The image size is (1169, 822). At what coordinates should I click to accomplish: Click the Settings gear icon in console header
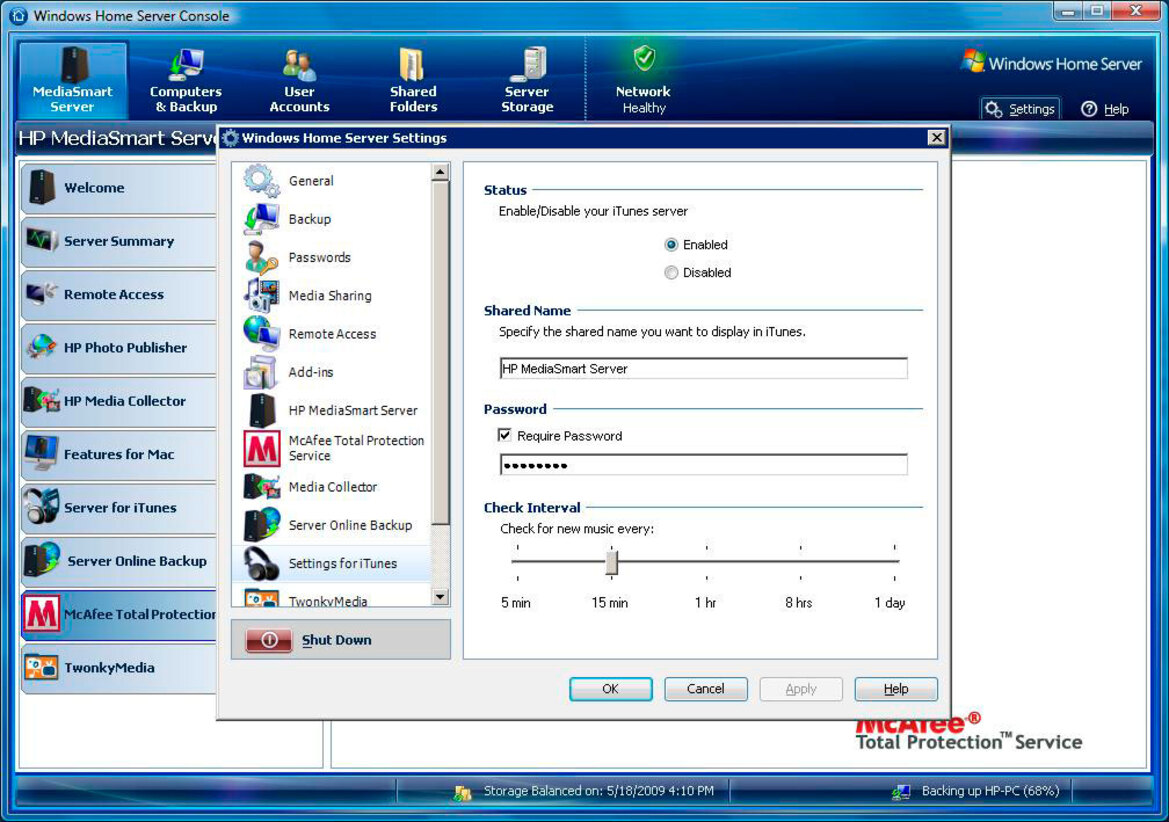tap(994, 110)
